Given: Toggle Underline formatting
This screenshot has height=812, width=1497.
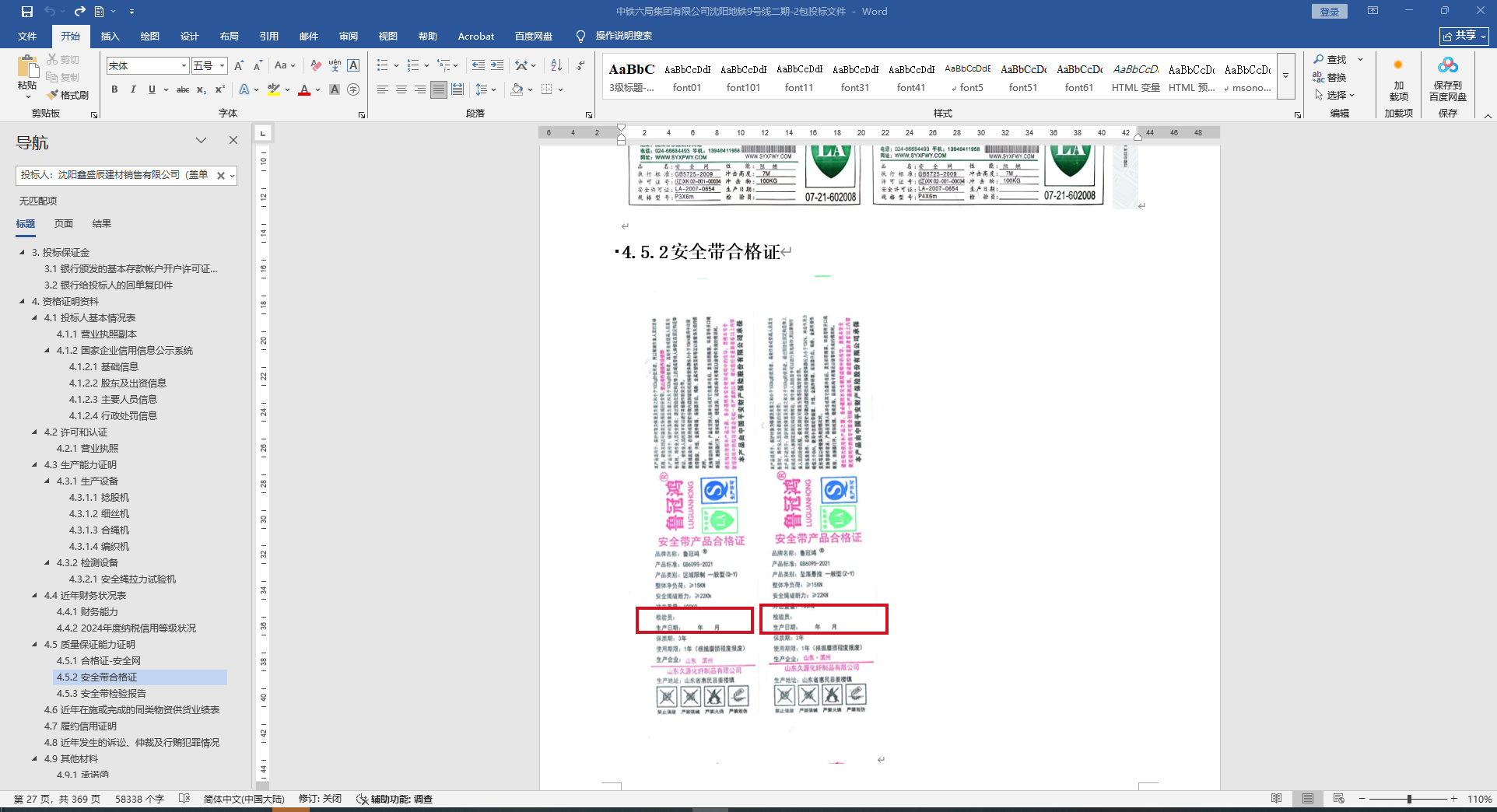Looking at the screenshot, I should point(152,89).
